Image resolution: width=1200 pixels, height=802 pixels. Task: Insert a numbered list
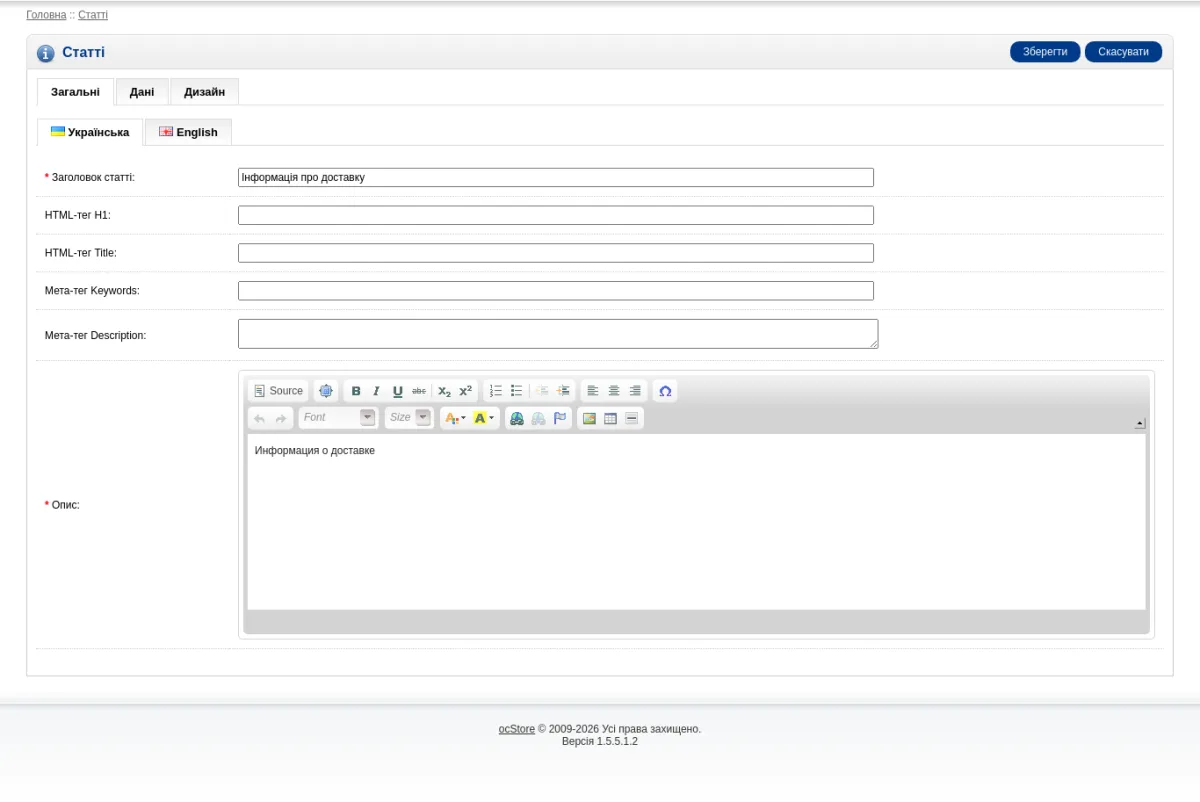(x=496, y=391)
